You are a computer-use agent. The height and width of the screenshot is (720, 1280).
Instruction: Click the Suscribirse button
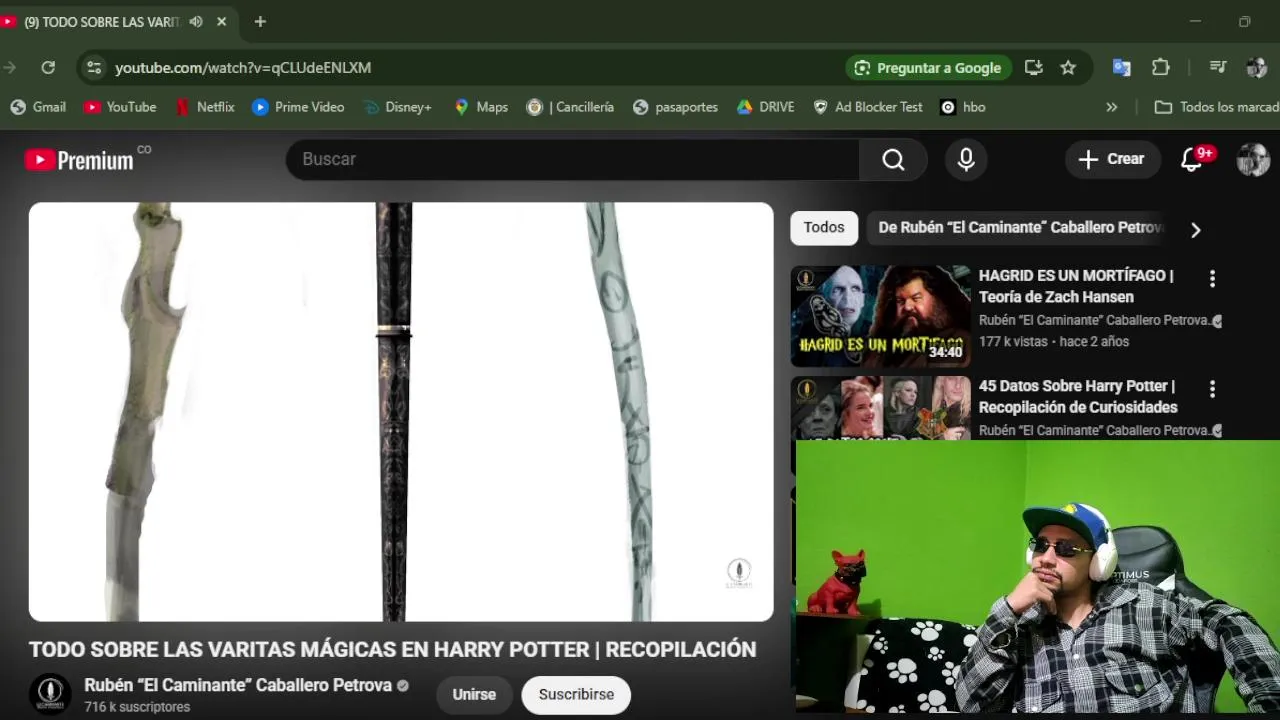click(x=576, y=695)
